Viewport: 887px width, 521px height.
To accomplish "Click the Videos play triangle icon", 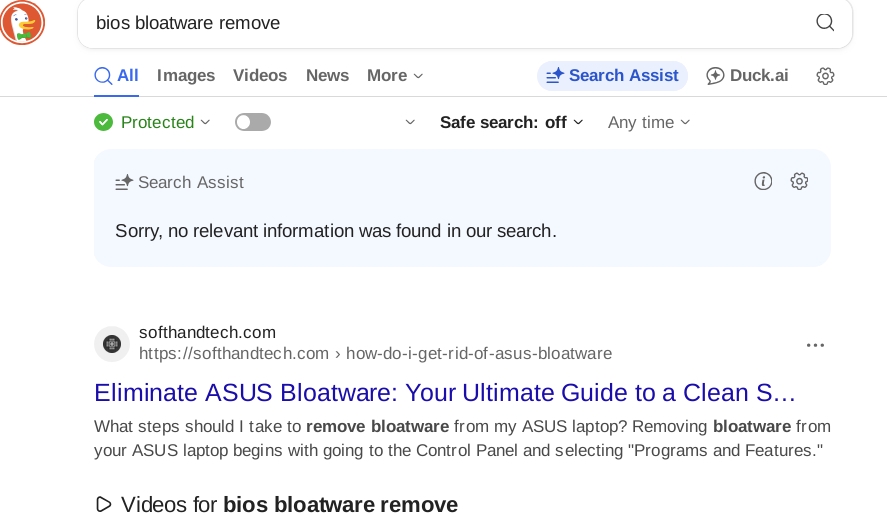I will pos(103,504).
